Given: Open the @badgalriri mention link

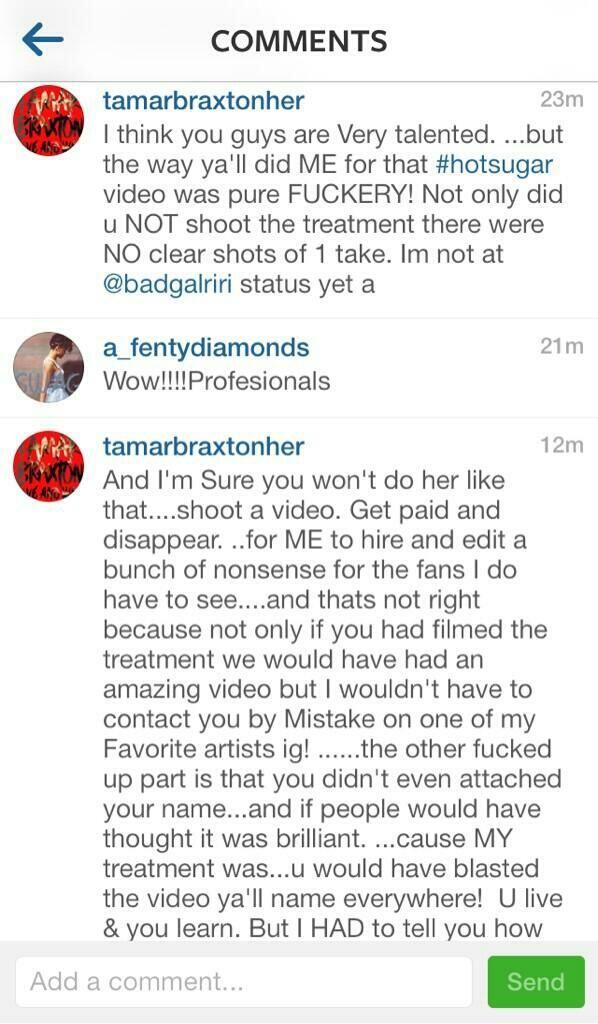Looking at the screenshot, I should 168,284.
